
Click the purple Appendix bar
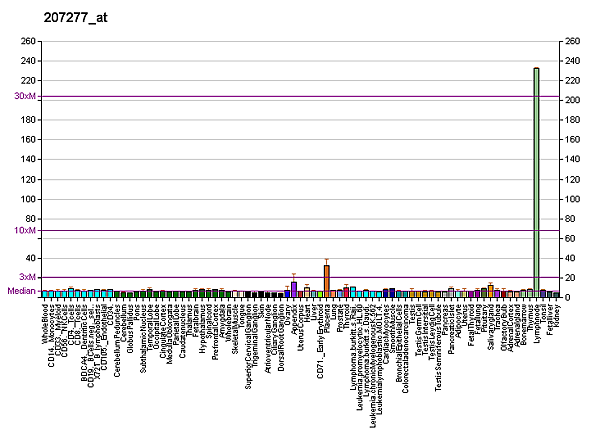pos(294,289)
